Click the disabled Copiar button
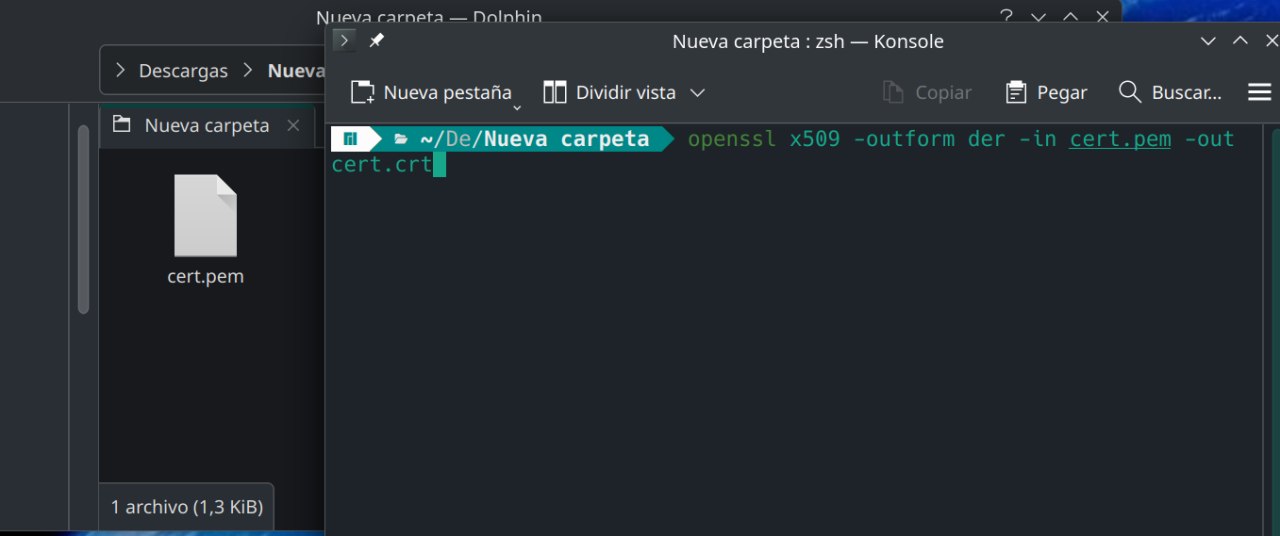Image resolution: width=1280 pixels, height=536 pixels. click(x=927, y=93)
